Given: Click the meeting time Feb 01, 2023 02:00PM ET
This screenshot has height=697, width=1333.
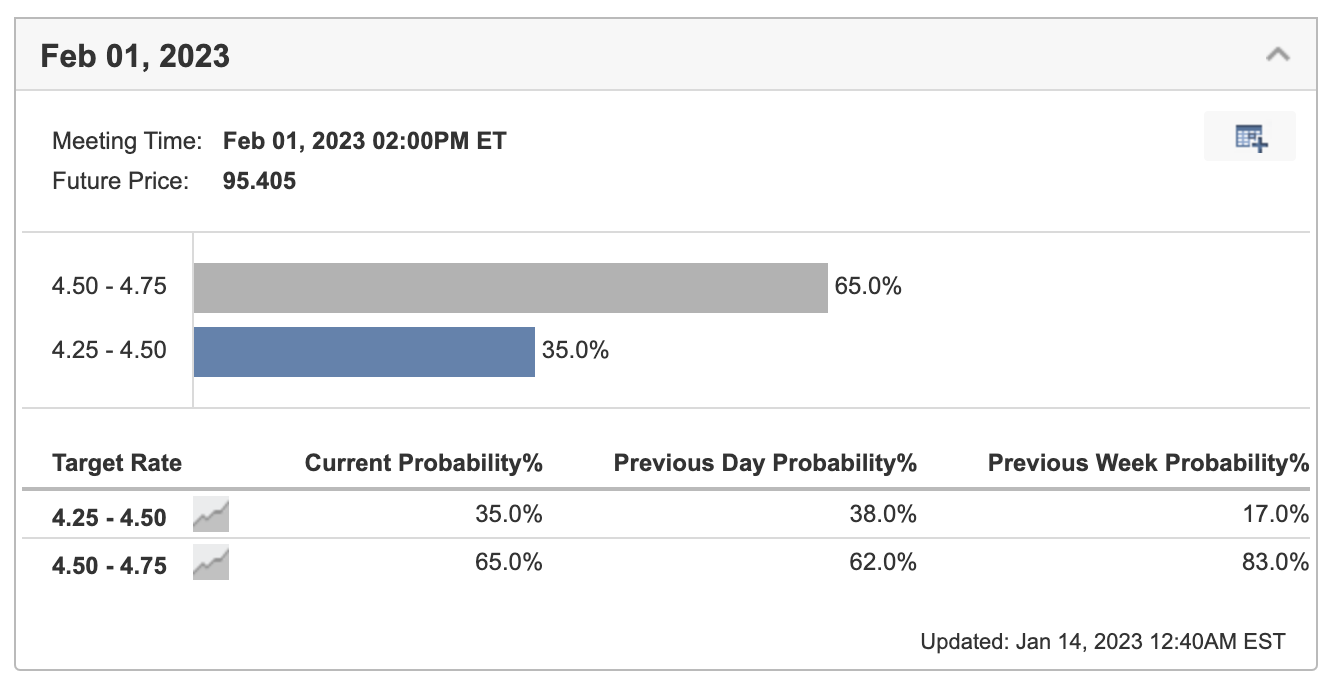Looking at the screenshot, I should coord(365,141).
